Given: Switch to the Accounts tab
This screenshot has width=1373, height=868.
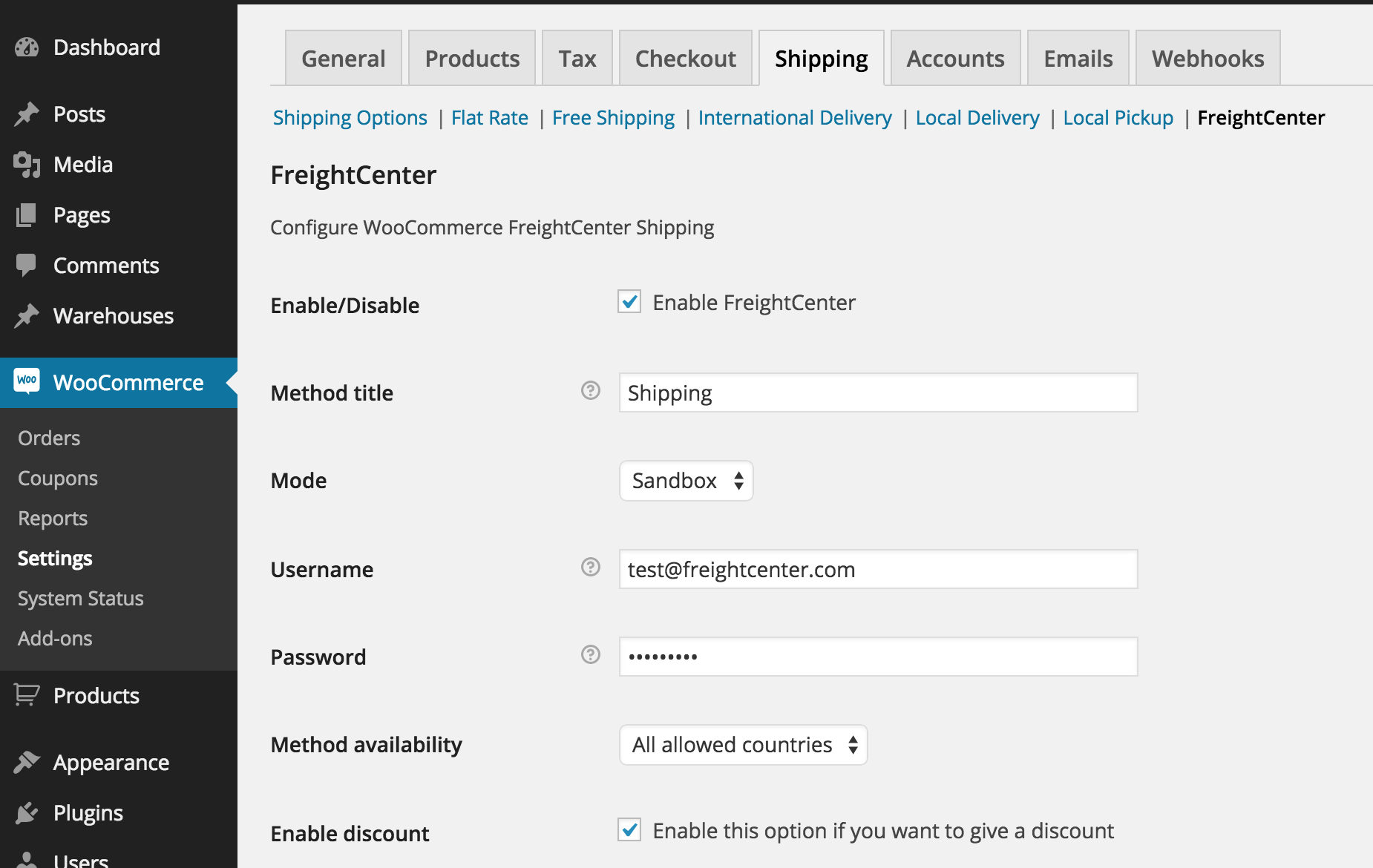Looking at the screenshot, I should pyautogui.click(x=956, y=58).
